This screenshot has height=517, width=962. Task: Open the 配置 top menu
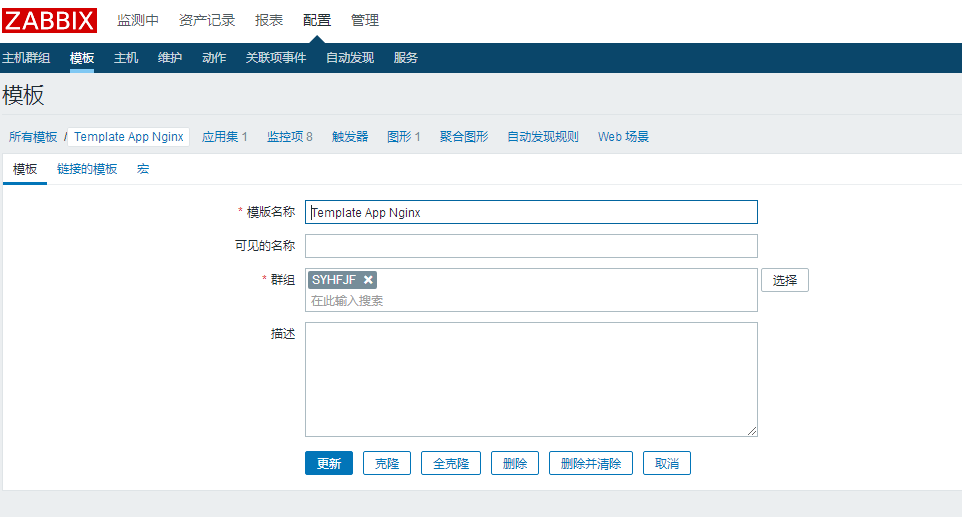click(x=317, y=20)
